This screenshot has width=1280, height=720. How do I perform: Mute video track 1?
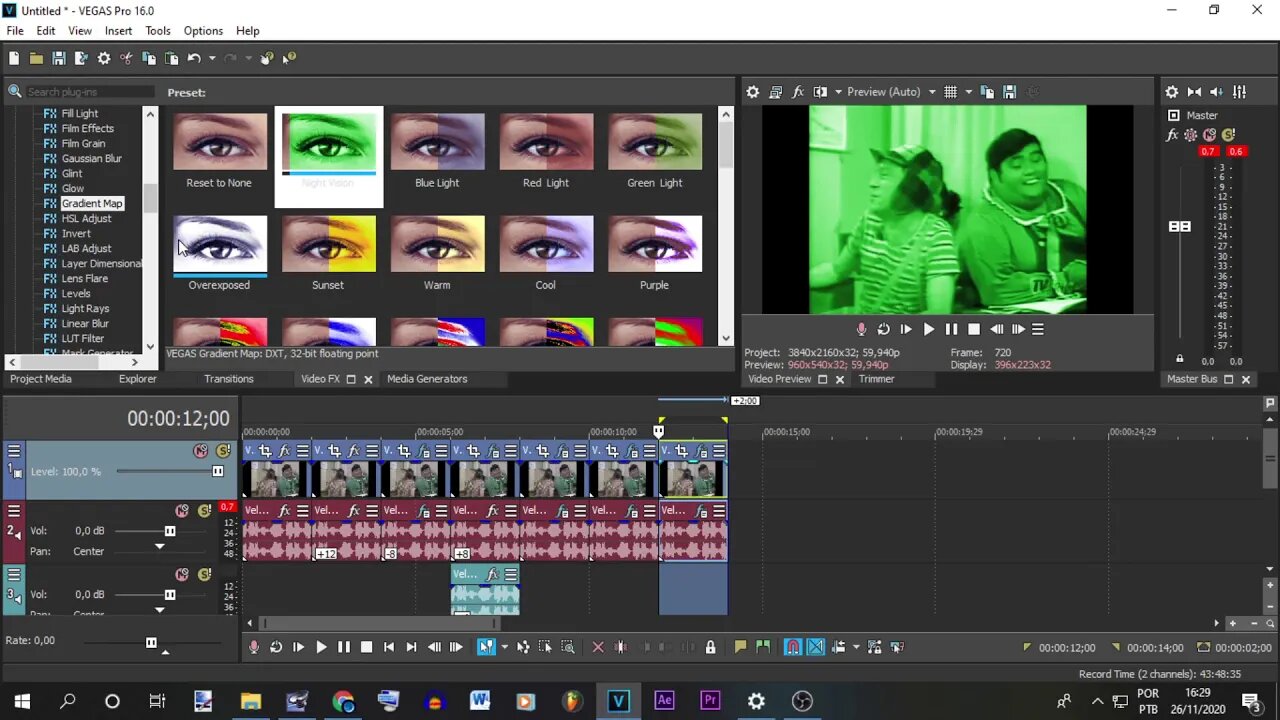click(201, 452)
